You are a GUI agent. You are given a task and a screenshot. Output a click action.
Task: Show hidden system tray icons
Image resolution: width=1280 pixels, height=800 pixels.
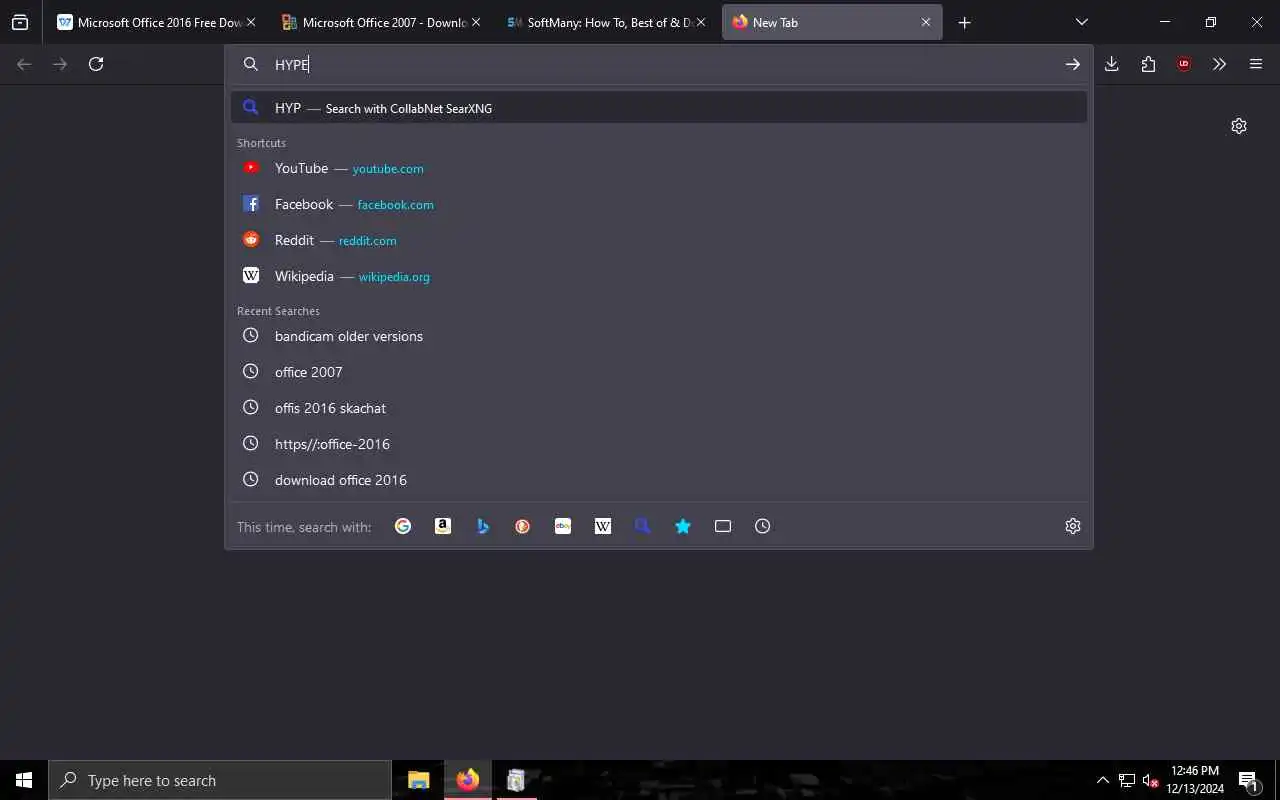1102,780
